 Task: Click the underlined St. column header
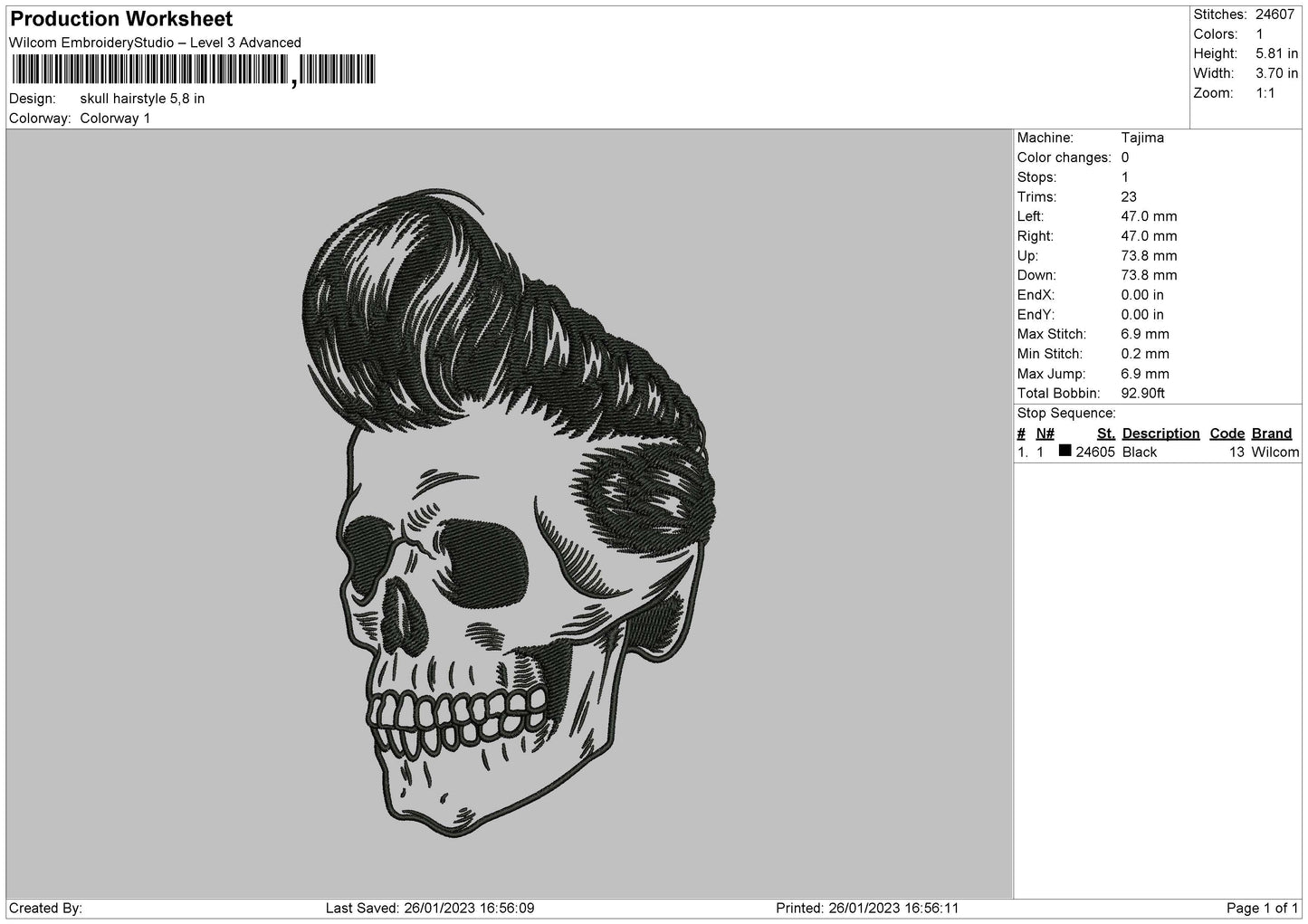click(1105, 433)
